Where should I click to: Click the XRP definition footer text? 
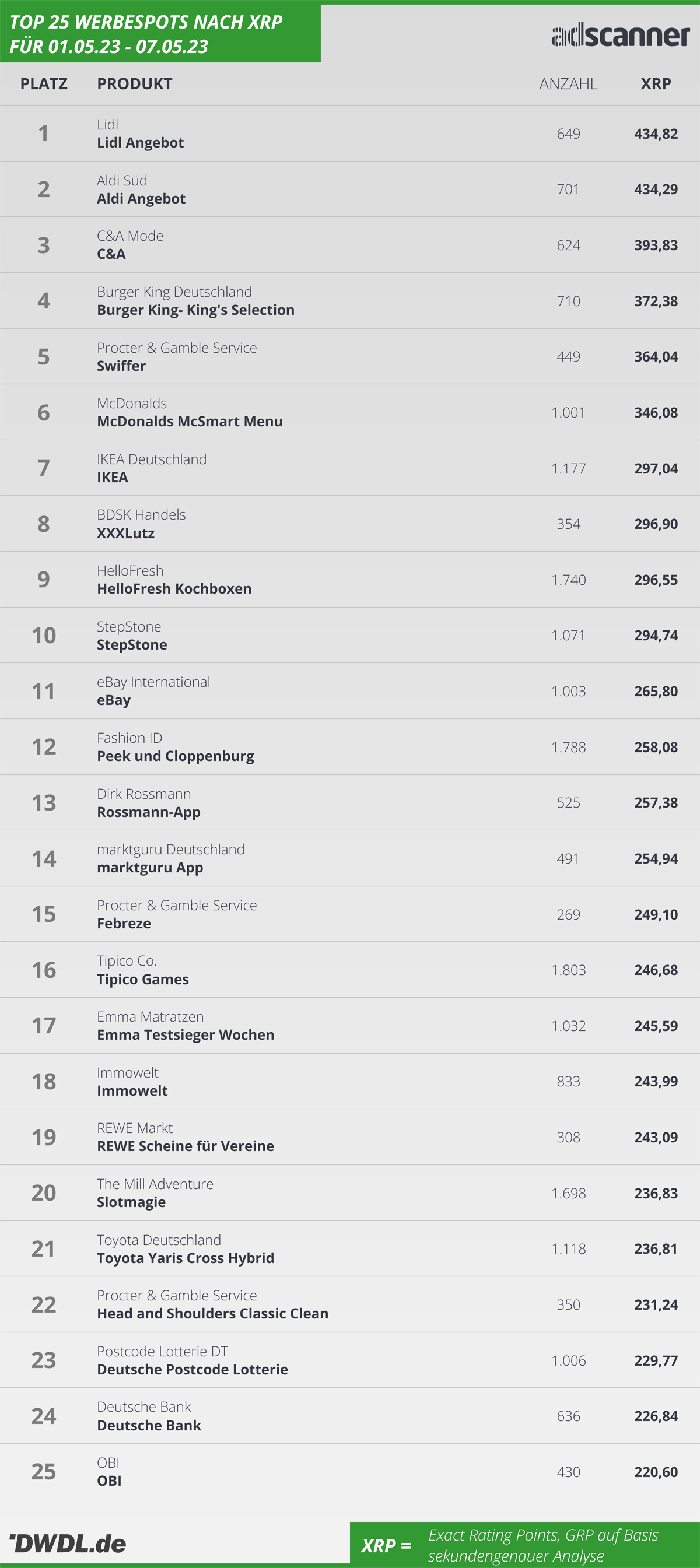pos(542,1545)
